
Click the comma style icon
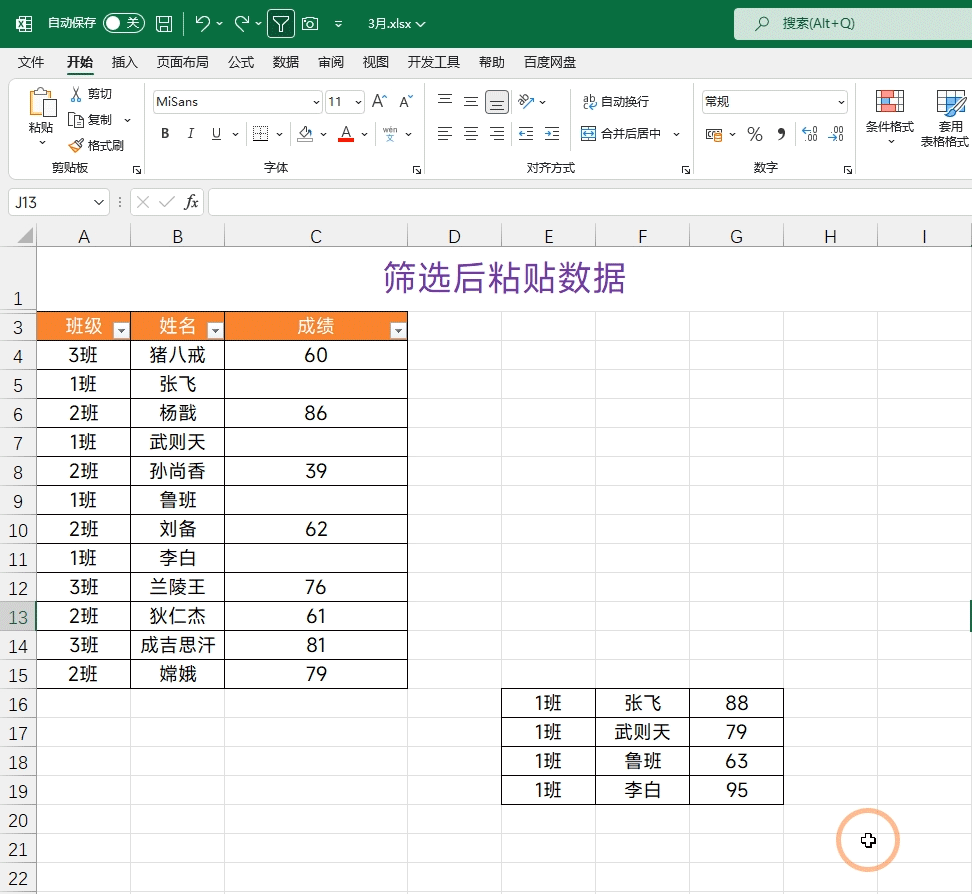click(x=779, y=134)
